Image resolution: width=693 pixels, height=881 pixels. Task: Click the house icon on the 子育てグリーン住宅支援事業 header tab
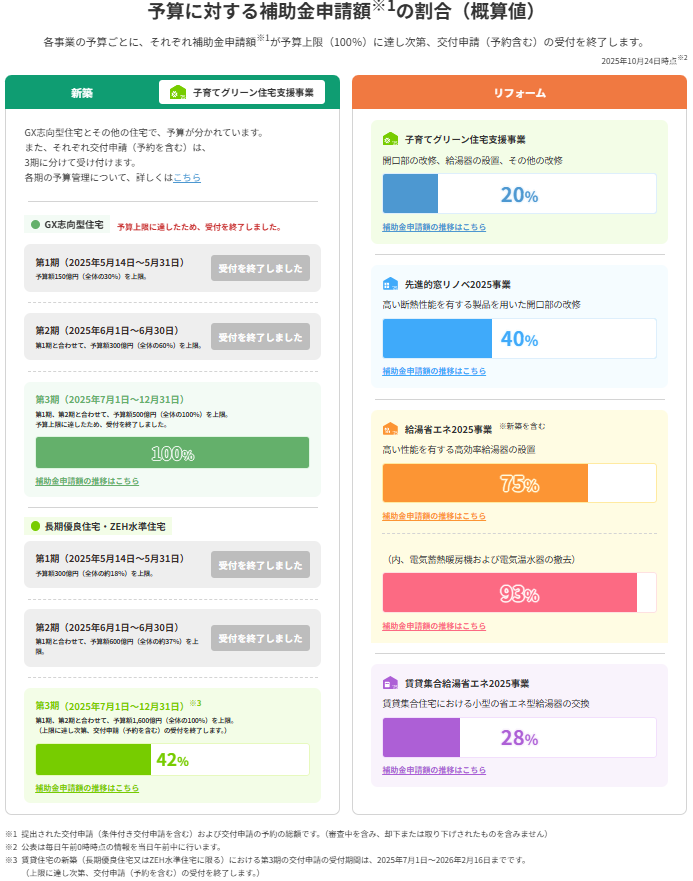(178, 93)
